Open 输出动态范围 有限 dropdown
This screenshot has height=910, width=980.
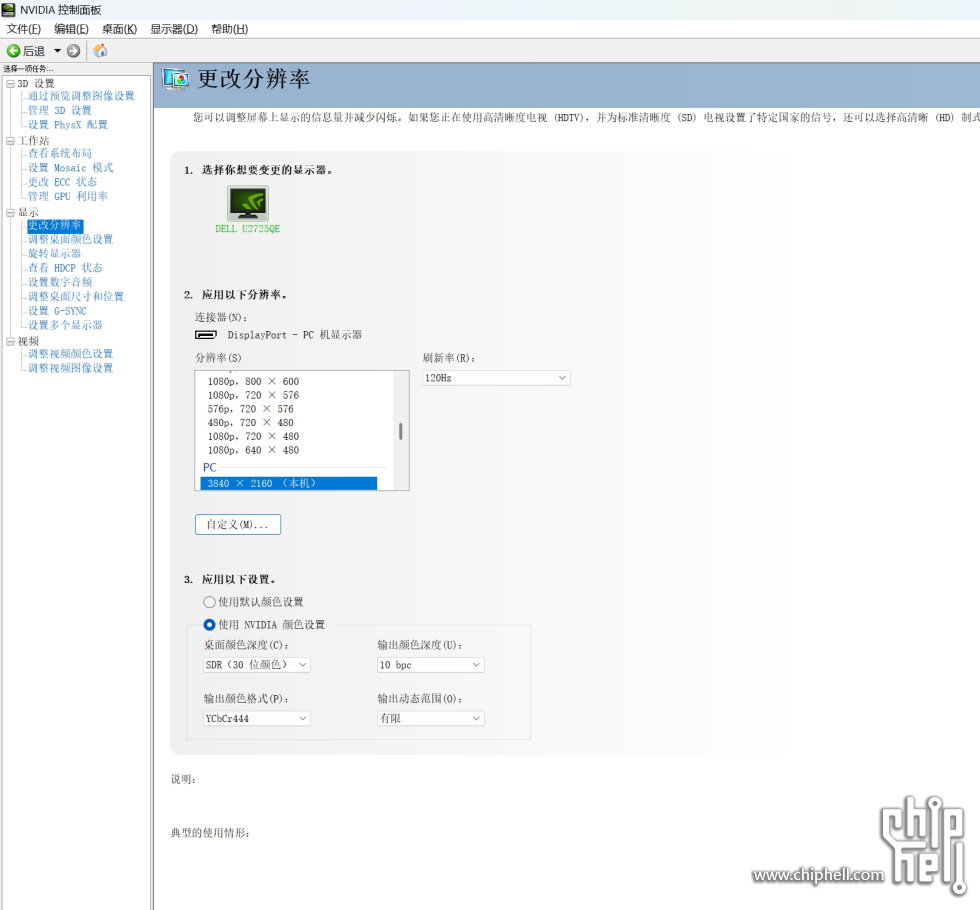pos(431,719)
